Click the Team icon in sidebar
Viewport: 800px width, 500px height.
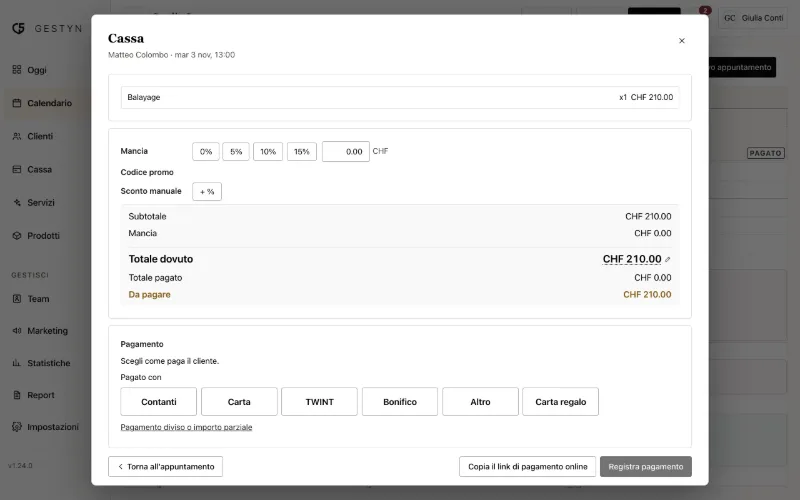point(17,298)
